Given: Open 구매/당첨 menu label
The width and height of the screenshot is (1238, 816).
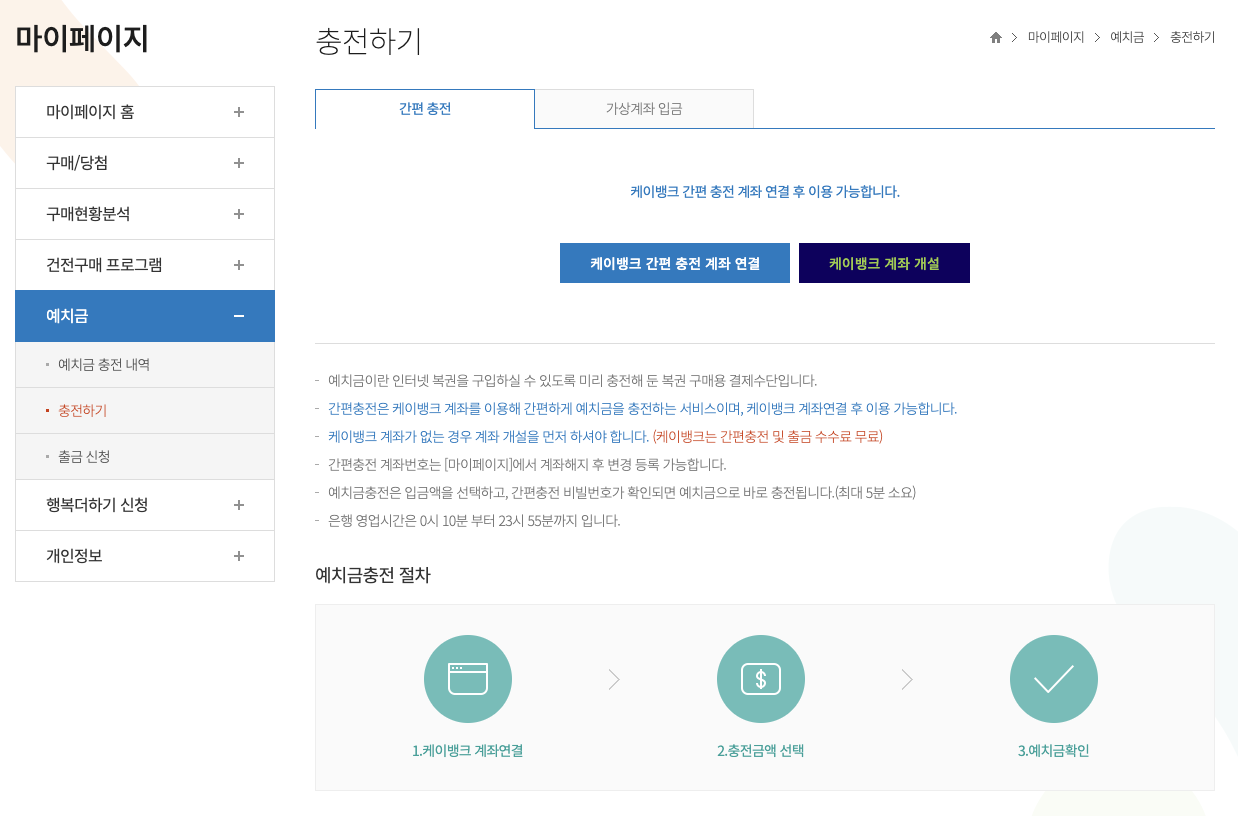Looking at the screenshot, I should pyautogui.click(x=77, y=163).
